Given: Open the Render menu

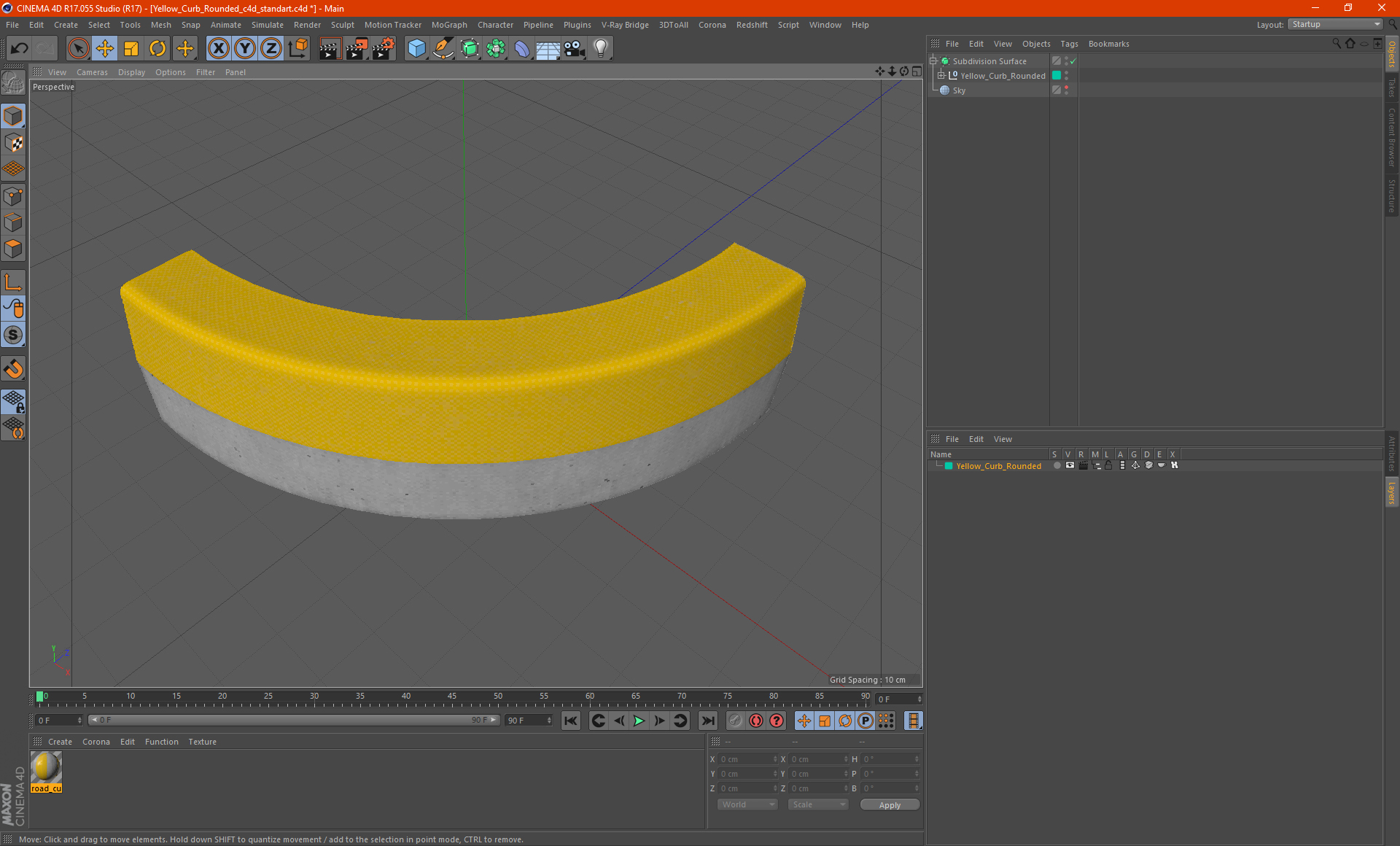Looking at the screenshot, I should (x=307, y=25).
